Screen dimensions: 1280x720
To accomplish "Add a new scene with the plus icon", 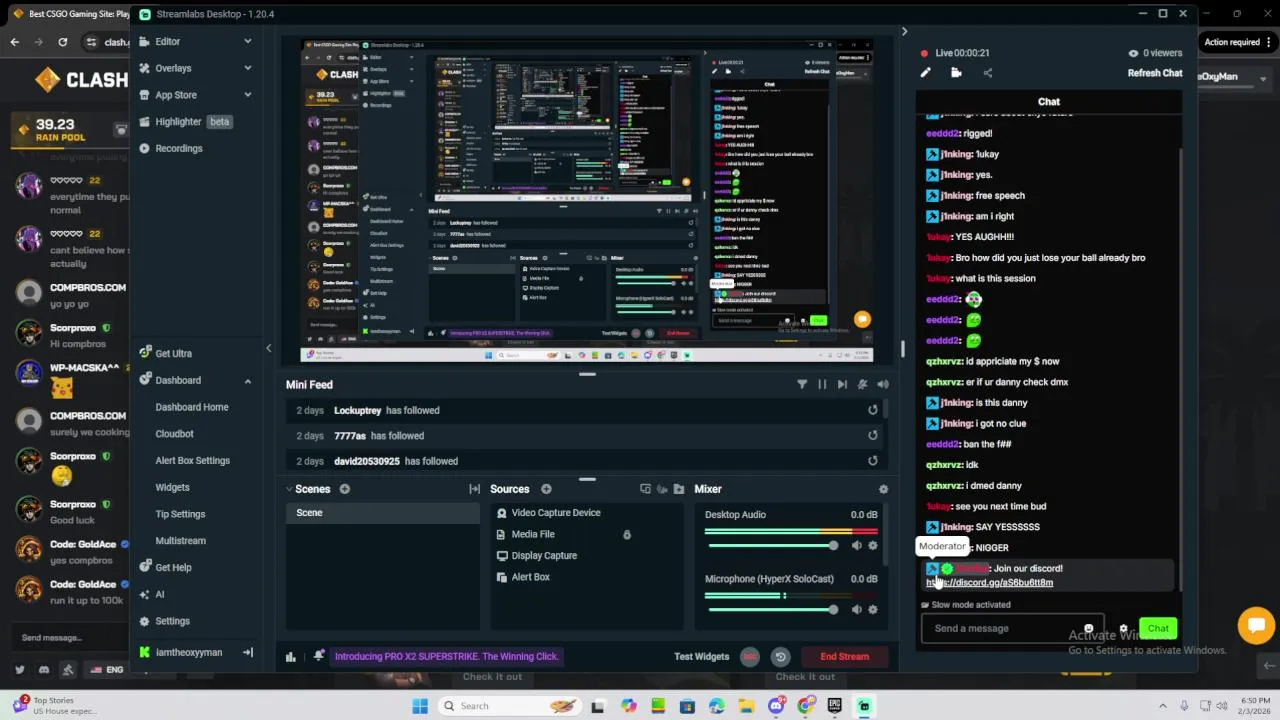I will pos(344,489).
